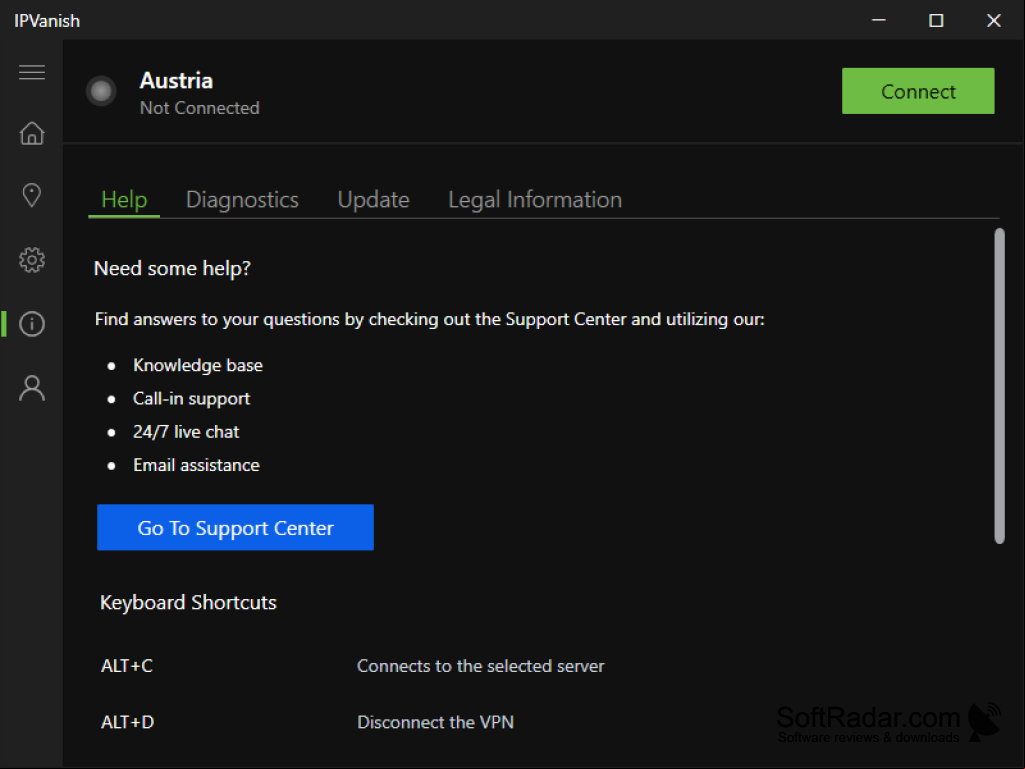
Task: Click Go To Support Center button
Action: coord(235,527)
